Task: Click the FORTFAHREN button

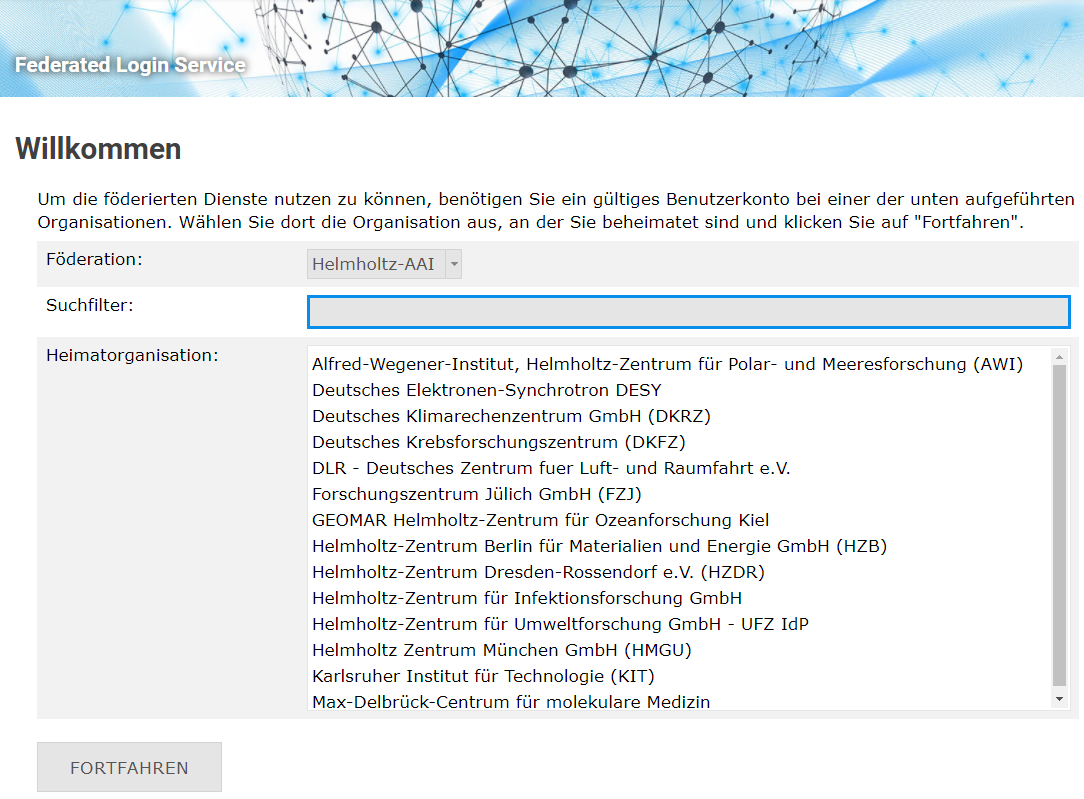Action: [129, 767]
